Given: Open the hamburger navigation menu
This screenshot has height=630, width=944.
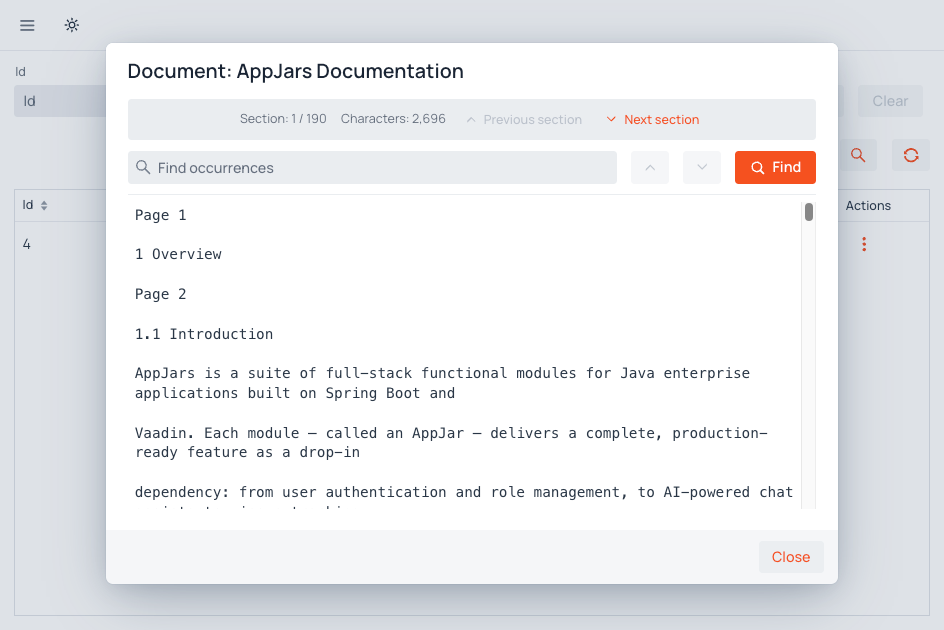Looking at the screenshot, I should coord(27,25).
